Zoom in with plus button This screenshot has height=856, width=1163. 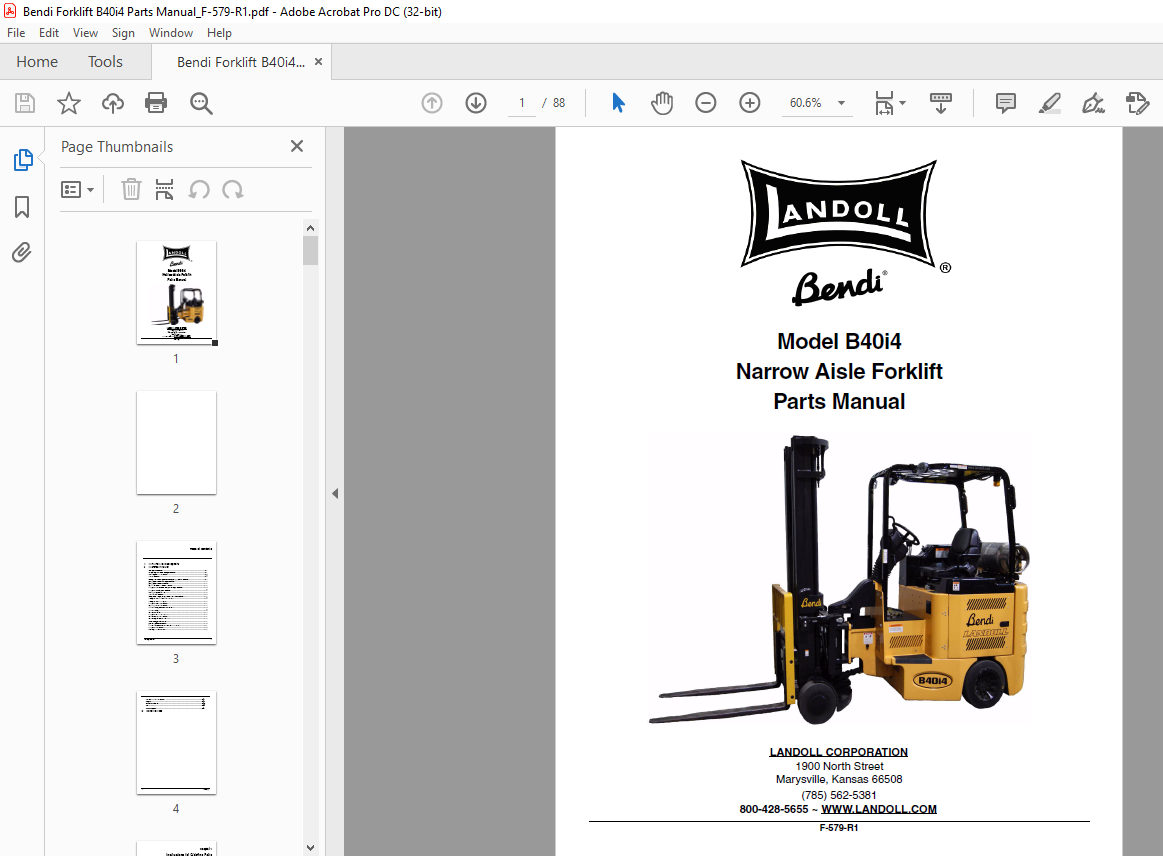pos(750,103)
